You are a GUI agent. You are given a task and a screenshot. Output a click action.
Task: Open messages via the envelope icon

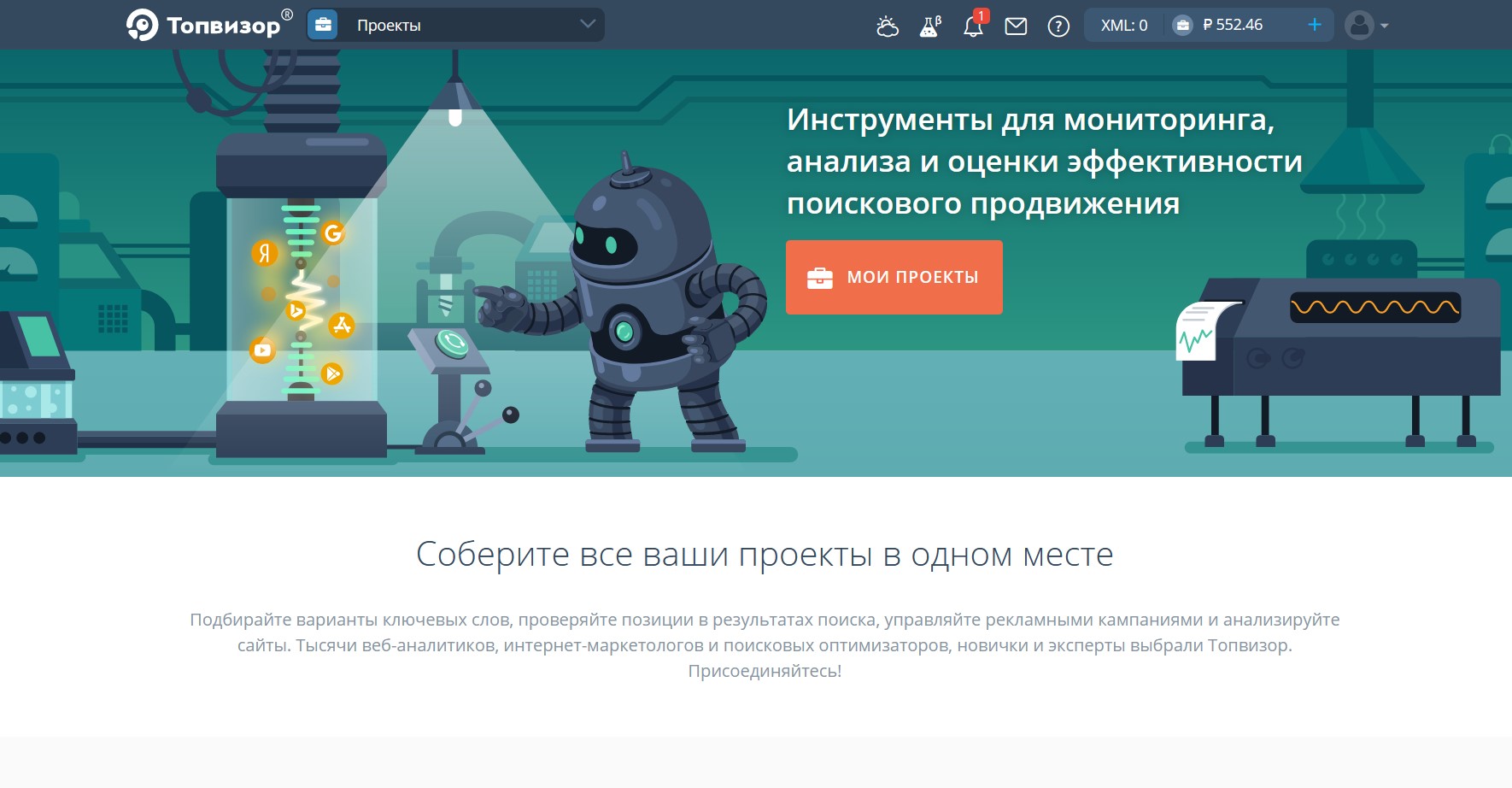pyautogui.click(x=1016, y=26)
